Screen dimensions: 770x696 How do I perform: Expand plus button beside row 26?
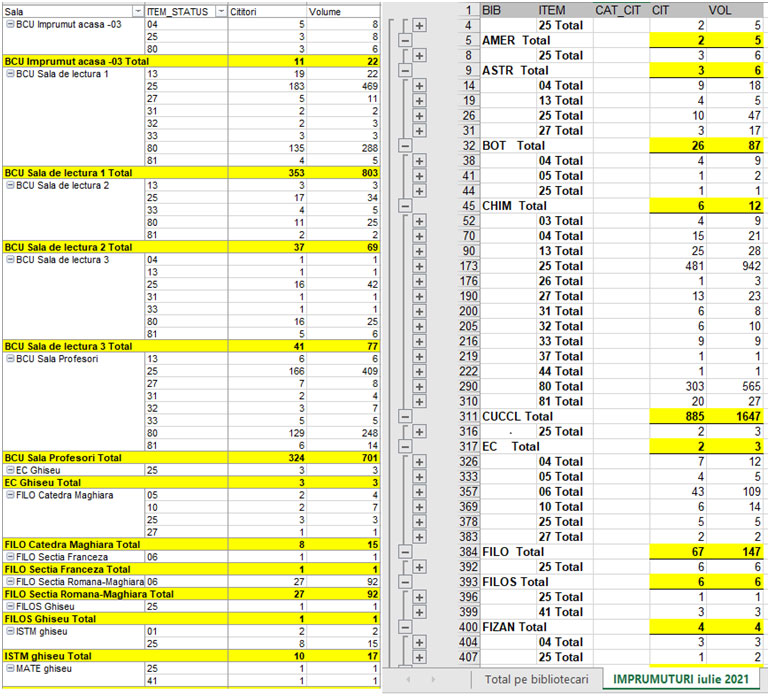419,115
